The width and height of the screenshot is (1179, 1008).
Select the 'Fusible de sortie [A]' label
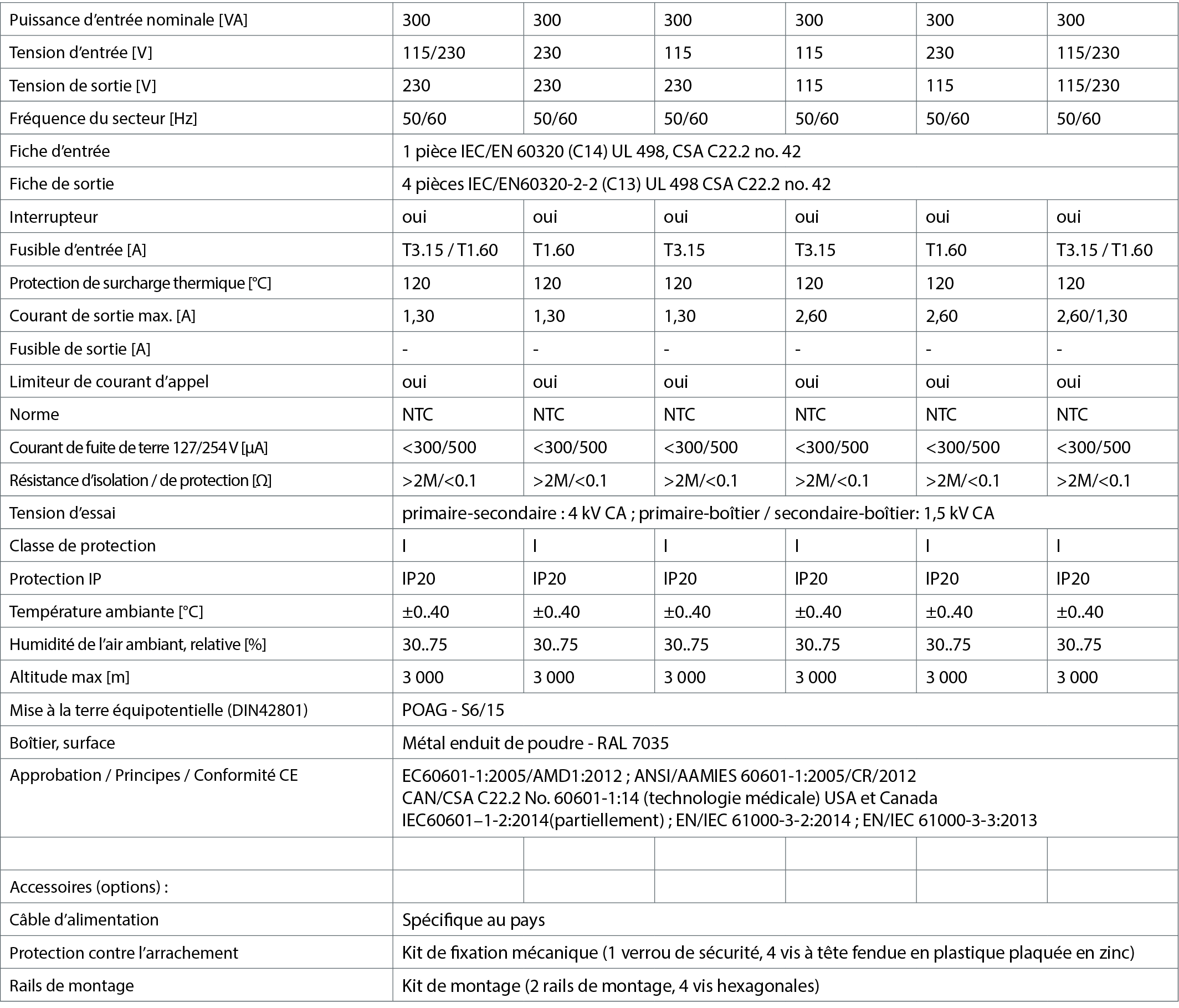pos(80,349)
